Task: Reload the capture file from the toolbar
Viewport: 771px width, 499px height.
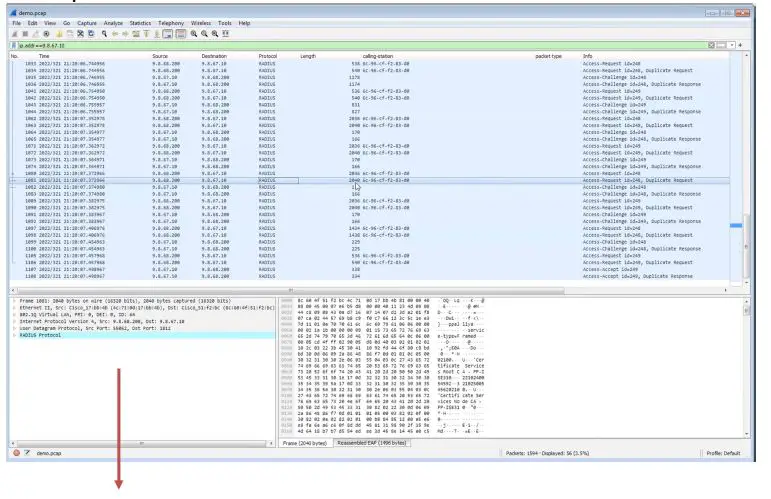Action: tap(91, 34)
